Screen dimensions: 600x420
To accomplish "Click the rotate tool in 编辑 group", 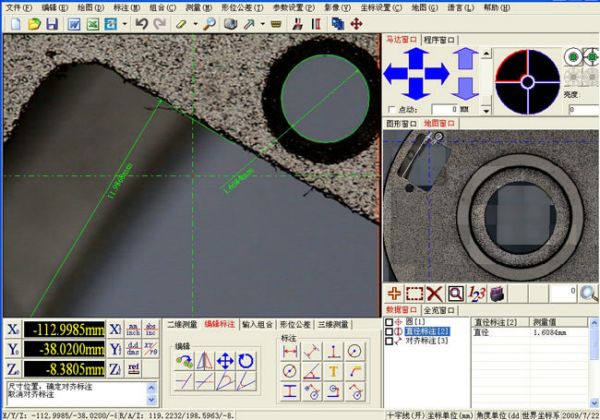I will coord(246,361).
